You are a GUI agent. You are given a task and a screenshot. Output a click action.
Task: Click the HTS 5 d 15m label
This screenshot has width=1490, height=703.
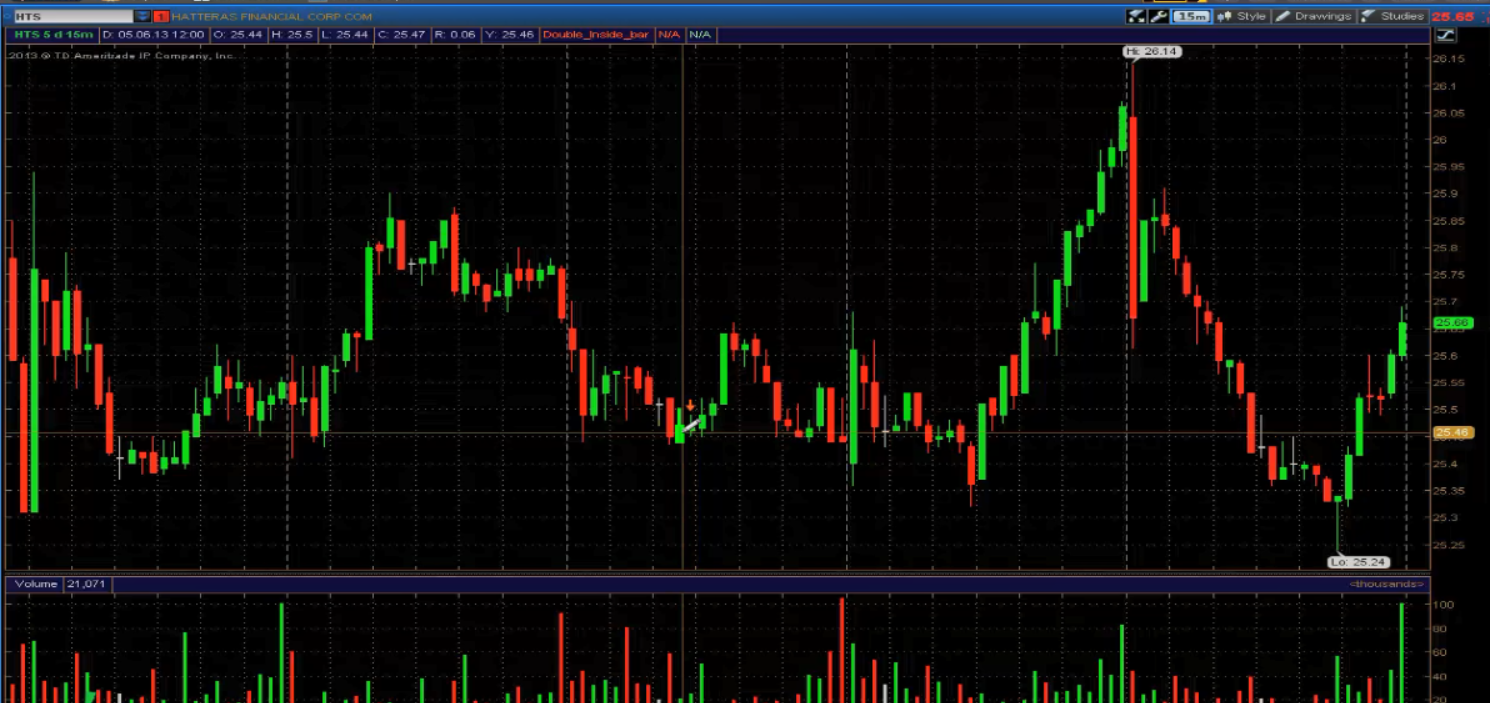53,35
